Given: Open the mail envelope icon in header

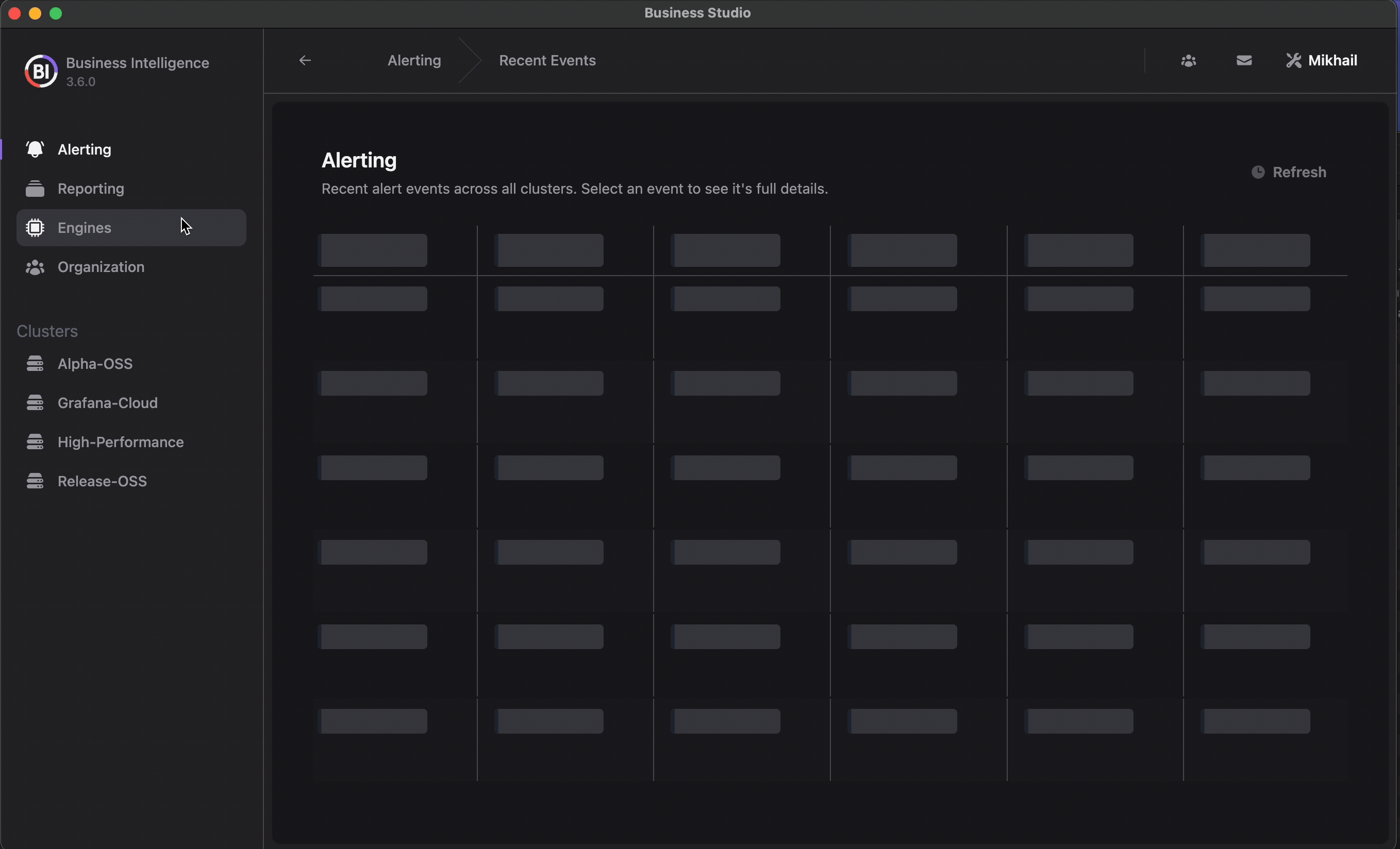Looking at the screenshot, I should tap(1244, 60).
